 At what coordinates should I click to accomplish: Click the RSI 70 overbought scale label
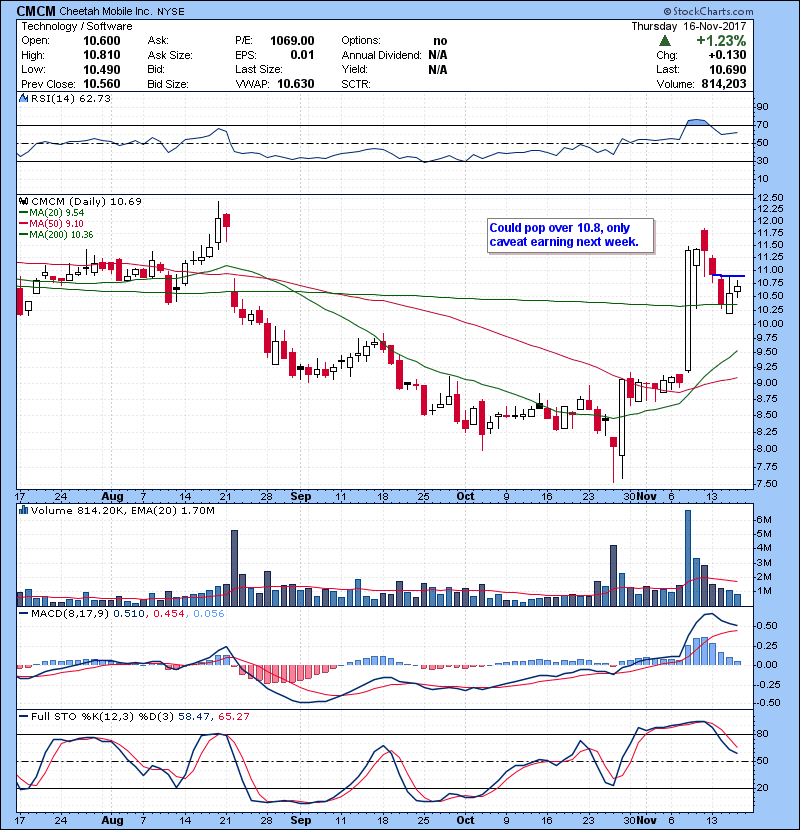[763, 125]
